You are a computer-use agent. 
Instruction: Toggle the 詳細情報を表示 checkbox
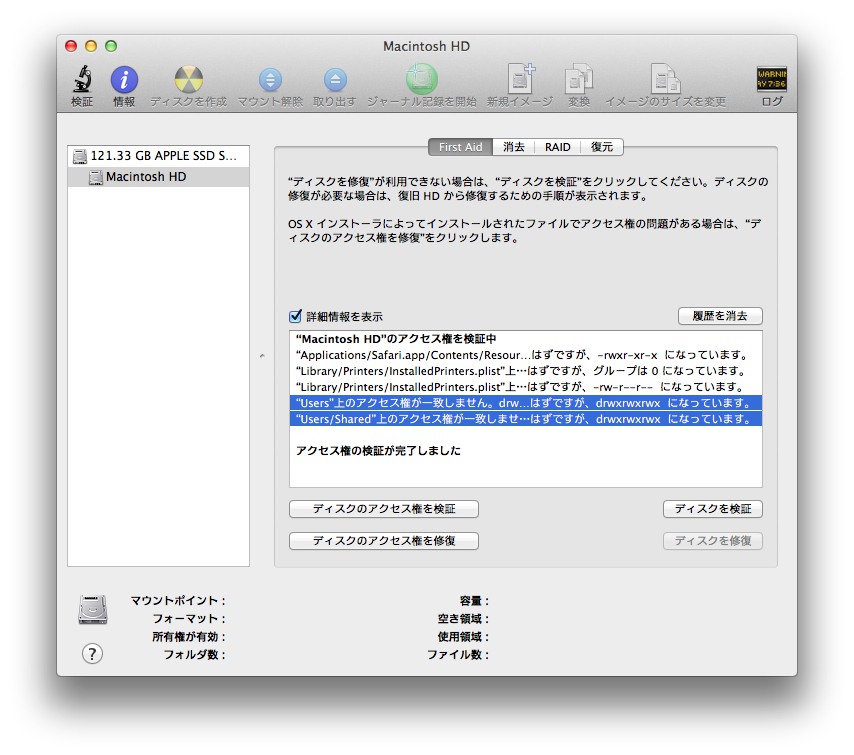pos(295,316)
